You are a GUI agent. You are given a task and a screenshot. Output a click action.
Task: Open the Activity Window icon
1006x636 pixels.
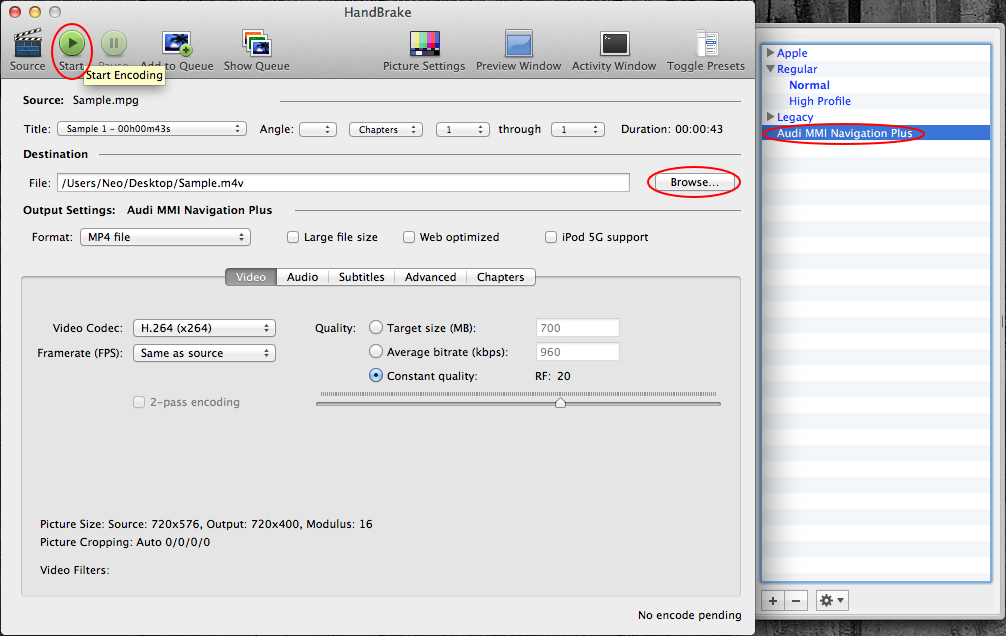tap(614, 44)
